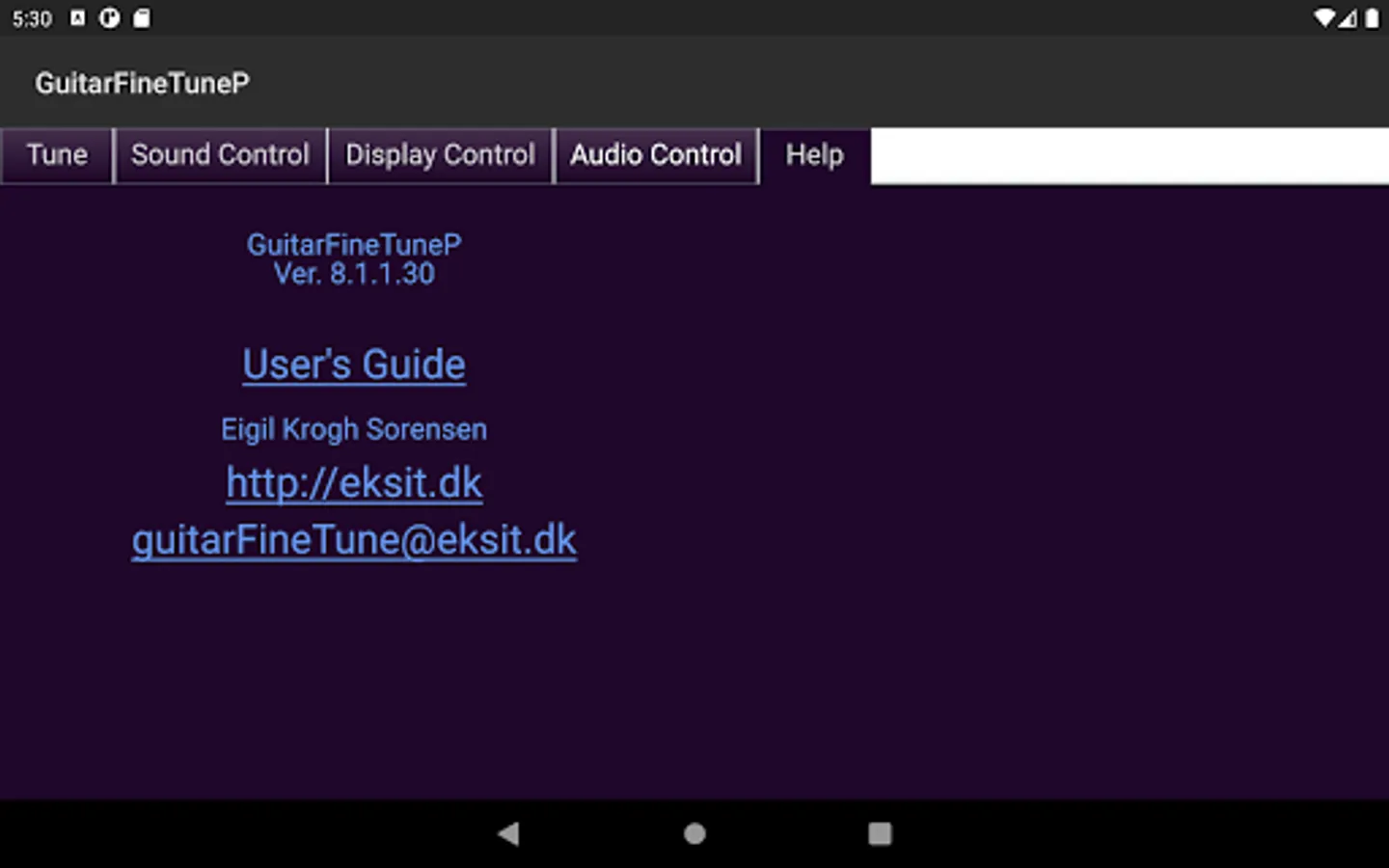Viewport: 1389px width, 868px height.
Task: Tap the recent apps square button
Action: tap(880, 833)
